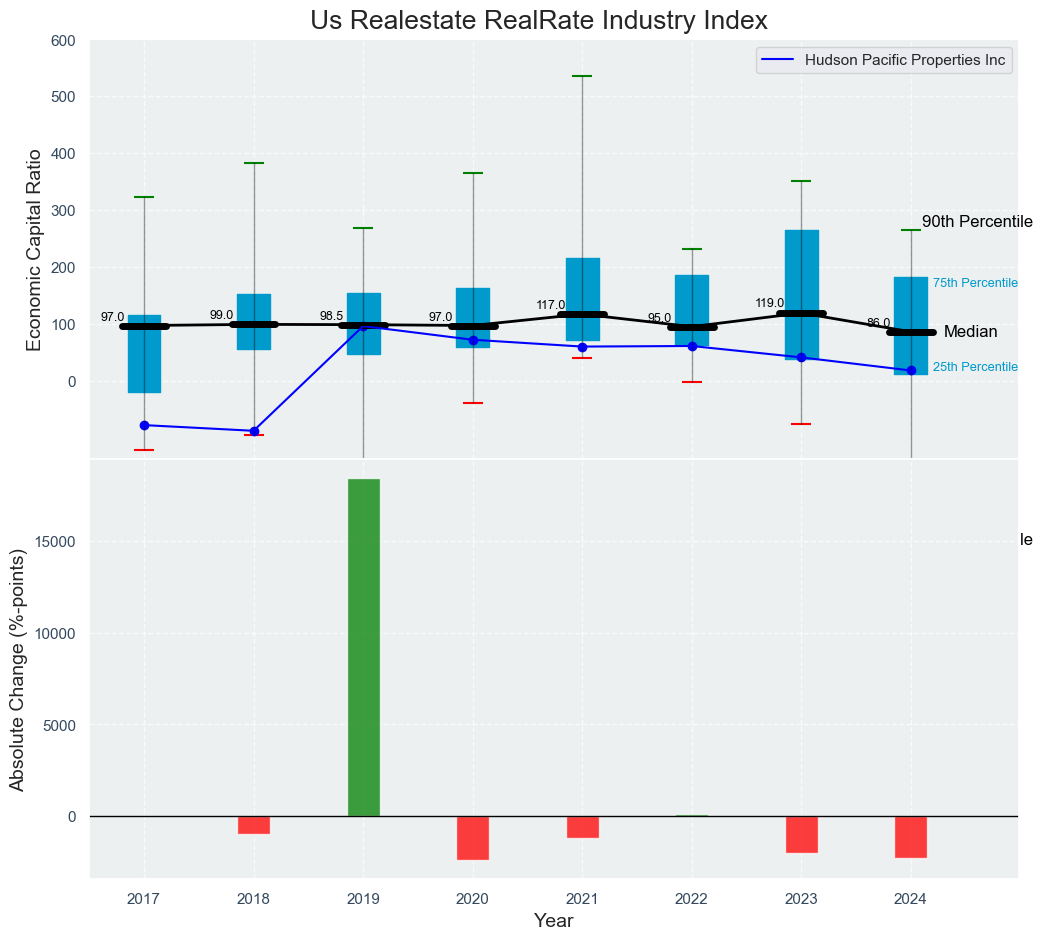Click the Absolute Change (%-points) axis label
The image size is (1042, 940).
[x=17, y=669]
